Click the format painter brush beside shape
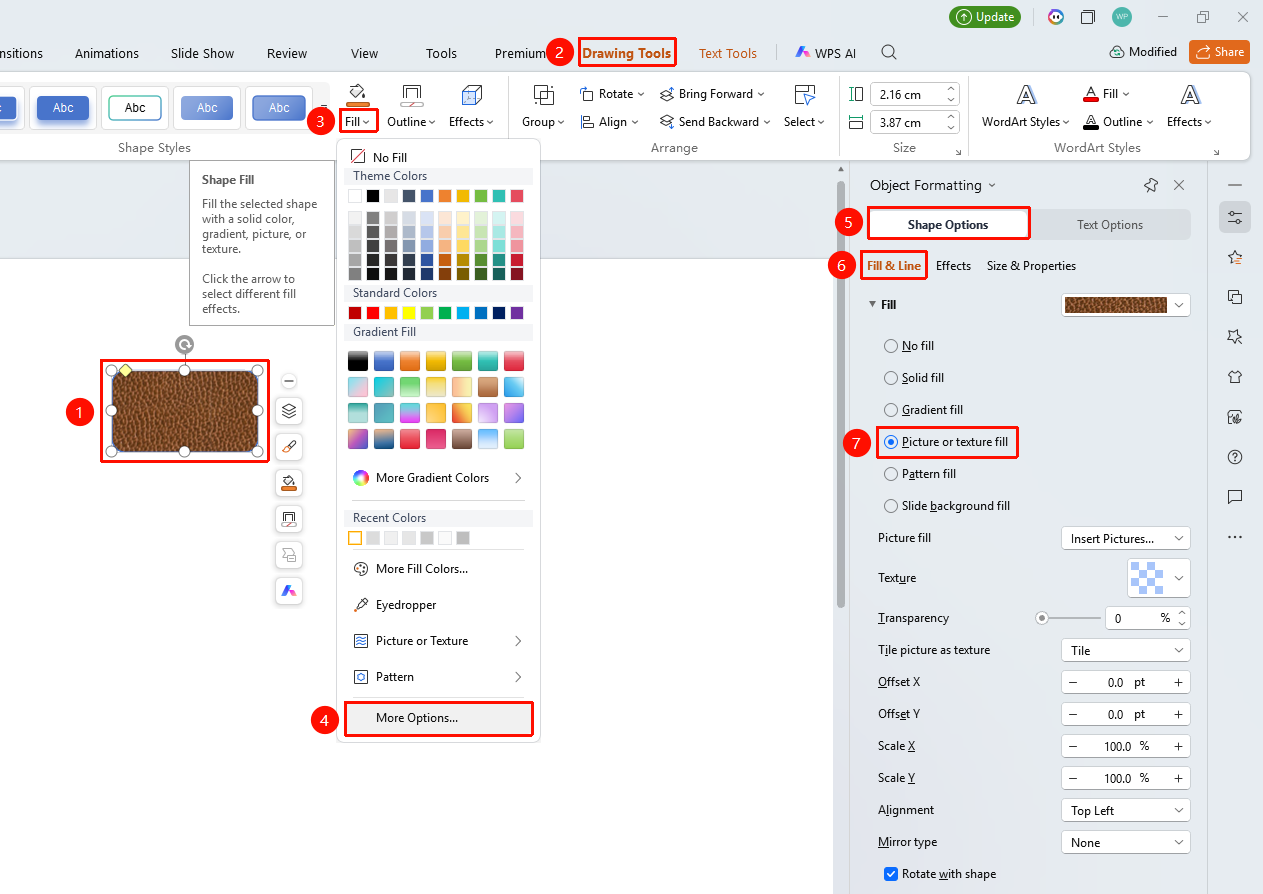Viewport: 1263px width, 894px height. [x=289, y=447]
